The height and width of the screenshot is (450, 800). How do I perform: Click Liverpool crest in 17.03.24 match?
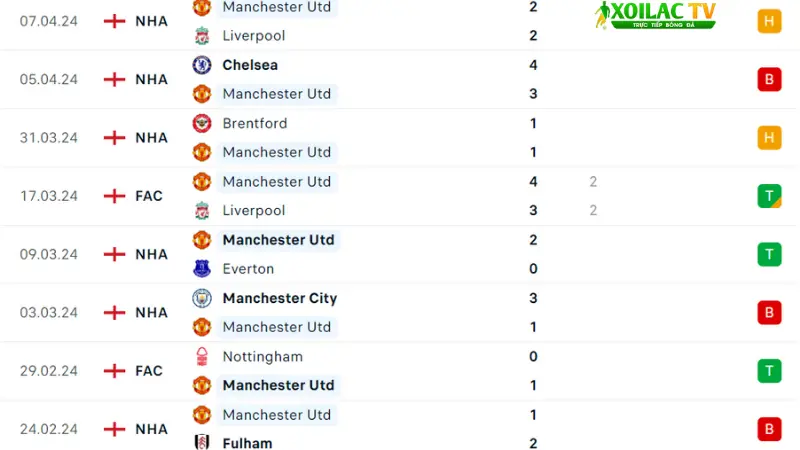(x=202, y=210)
